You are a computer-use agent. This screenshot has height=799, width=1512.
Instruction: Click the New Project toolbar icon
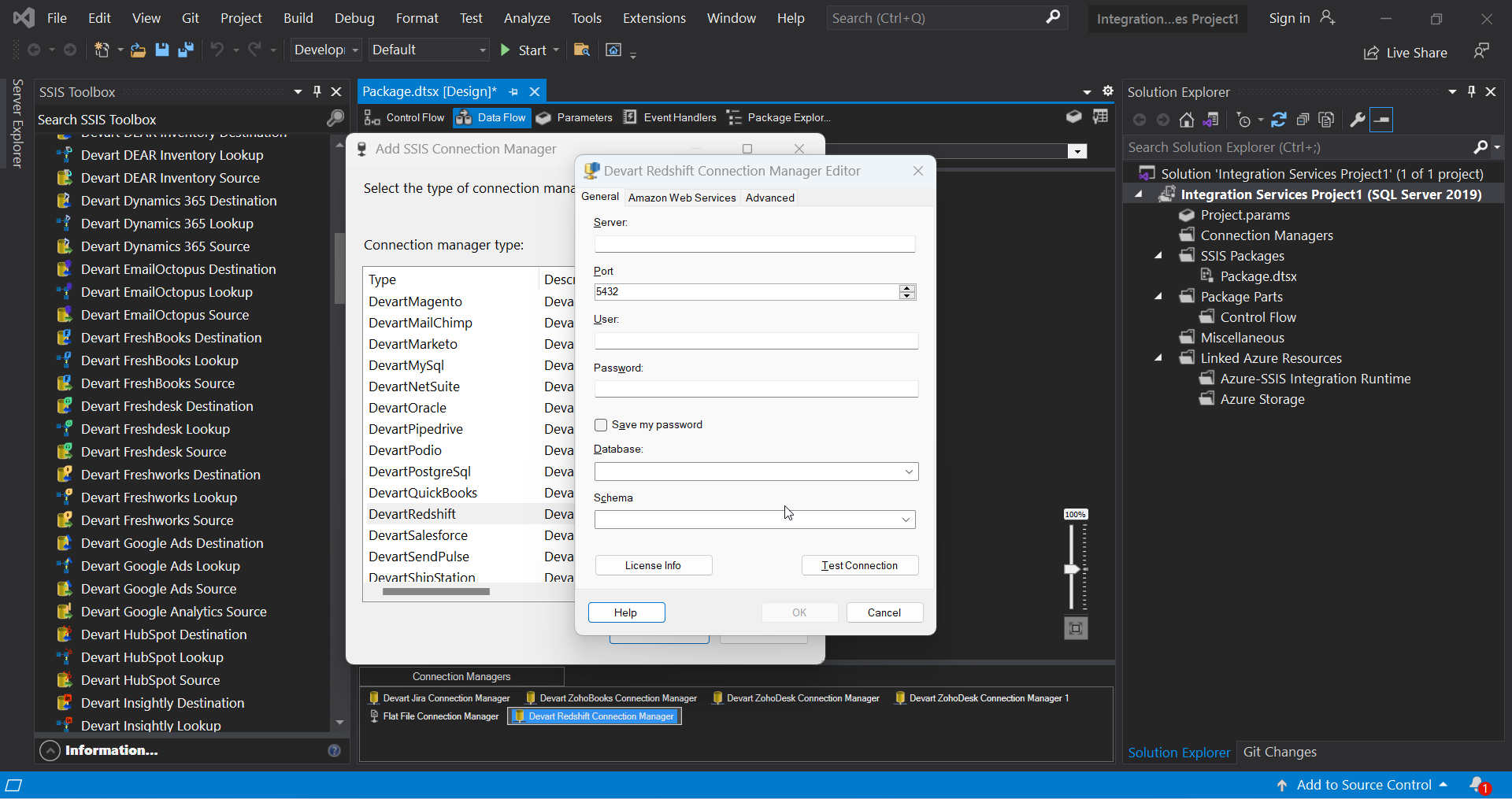click(102, 50)
